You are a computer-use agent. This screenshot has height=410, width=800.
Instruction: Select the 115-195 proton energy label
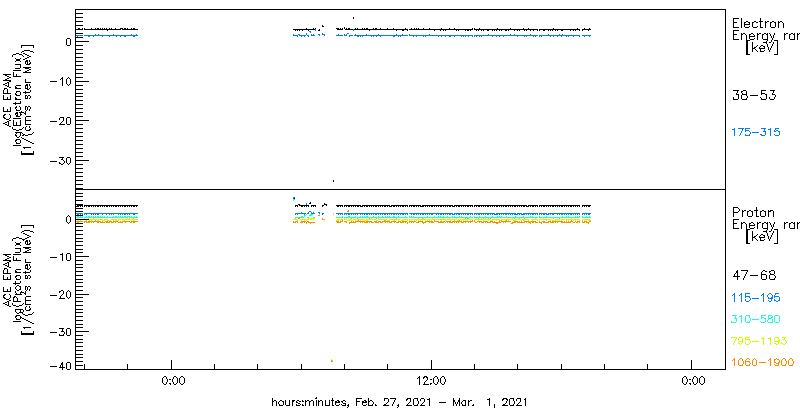(756, 298)
